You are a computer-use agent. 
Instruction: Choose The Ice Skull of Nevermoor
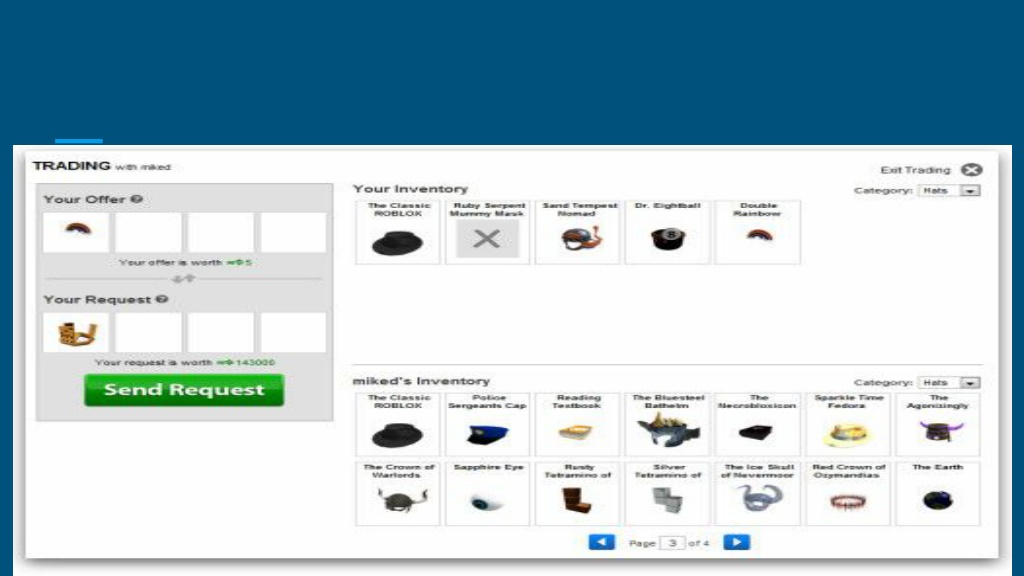758,494
